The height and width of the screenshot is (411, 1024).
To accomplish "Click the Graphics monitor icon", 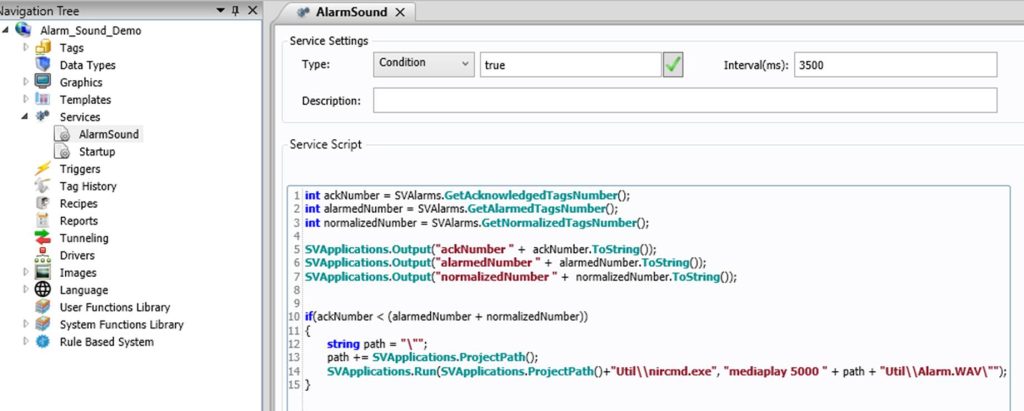I will coord(43,82).
